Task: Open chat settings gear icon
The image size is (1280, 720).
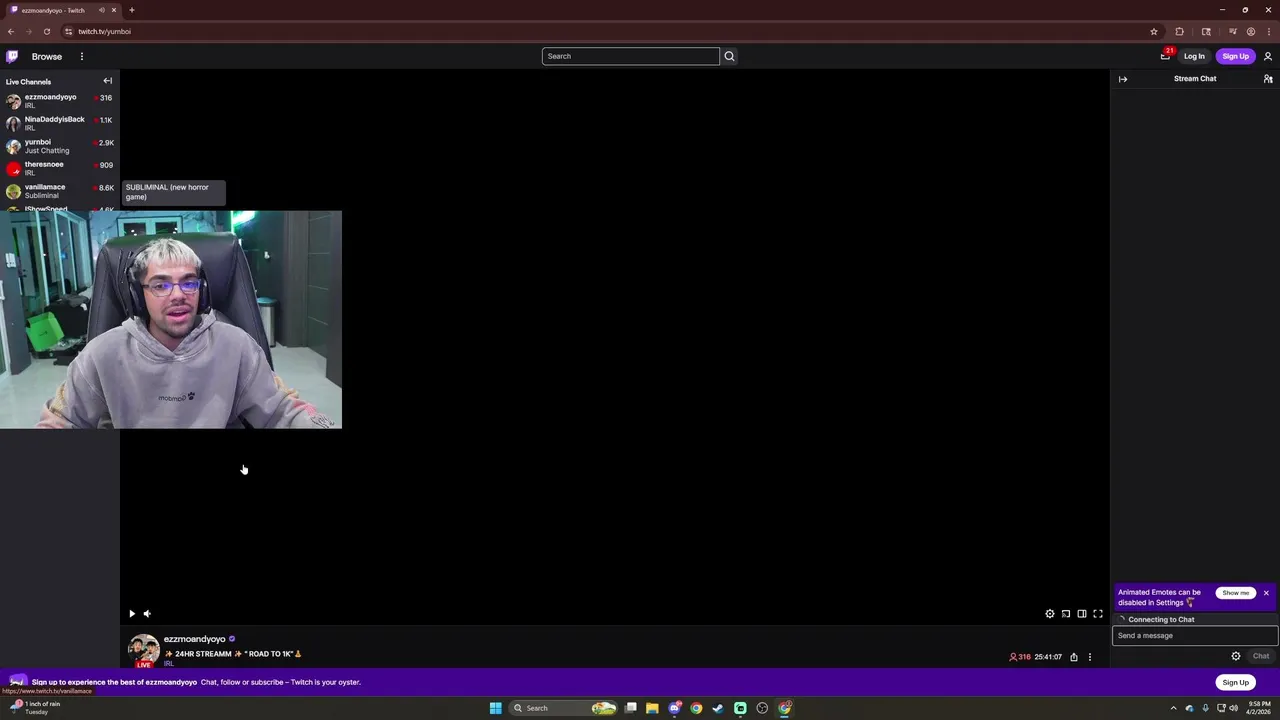Action: point(1236,656)
